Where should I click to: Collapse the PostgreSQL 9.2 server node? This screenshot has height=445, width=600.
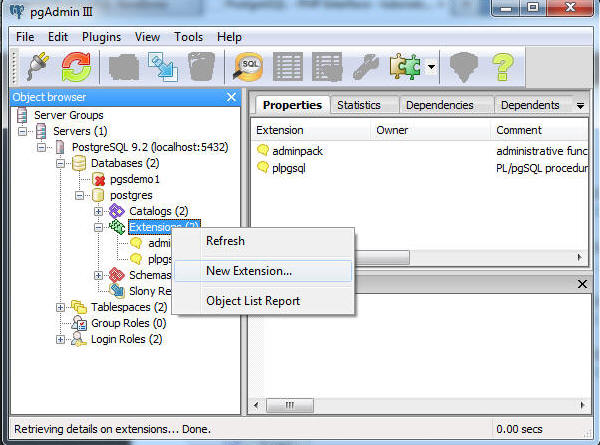pyautogui.click(x=41, y=147)
